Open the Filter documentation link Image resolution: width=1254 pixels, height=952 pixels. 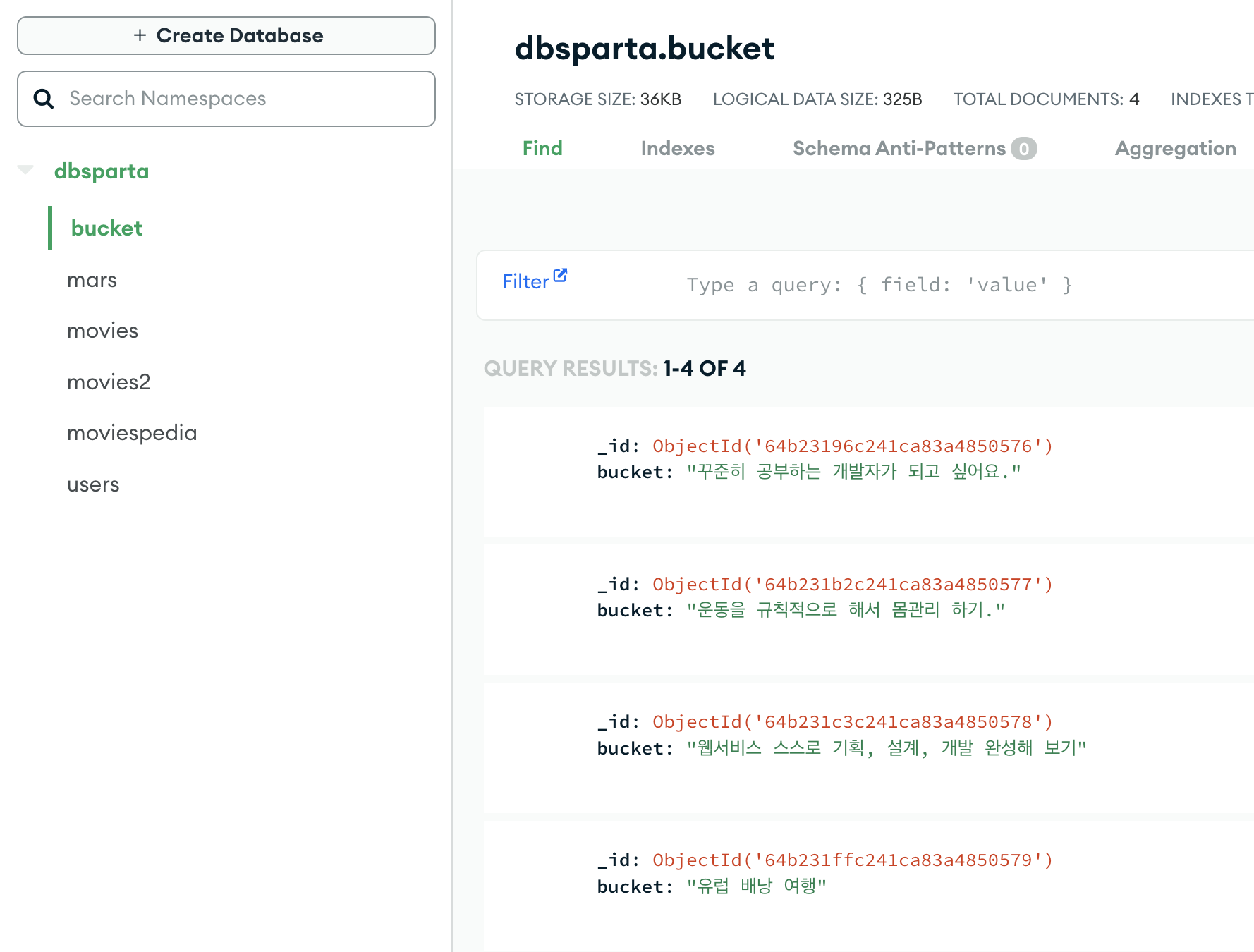pyautogui.click(x=525, y=281)
